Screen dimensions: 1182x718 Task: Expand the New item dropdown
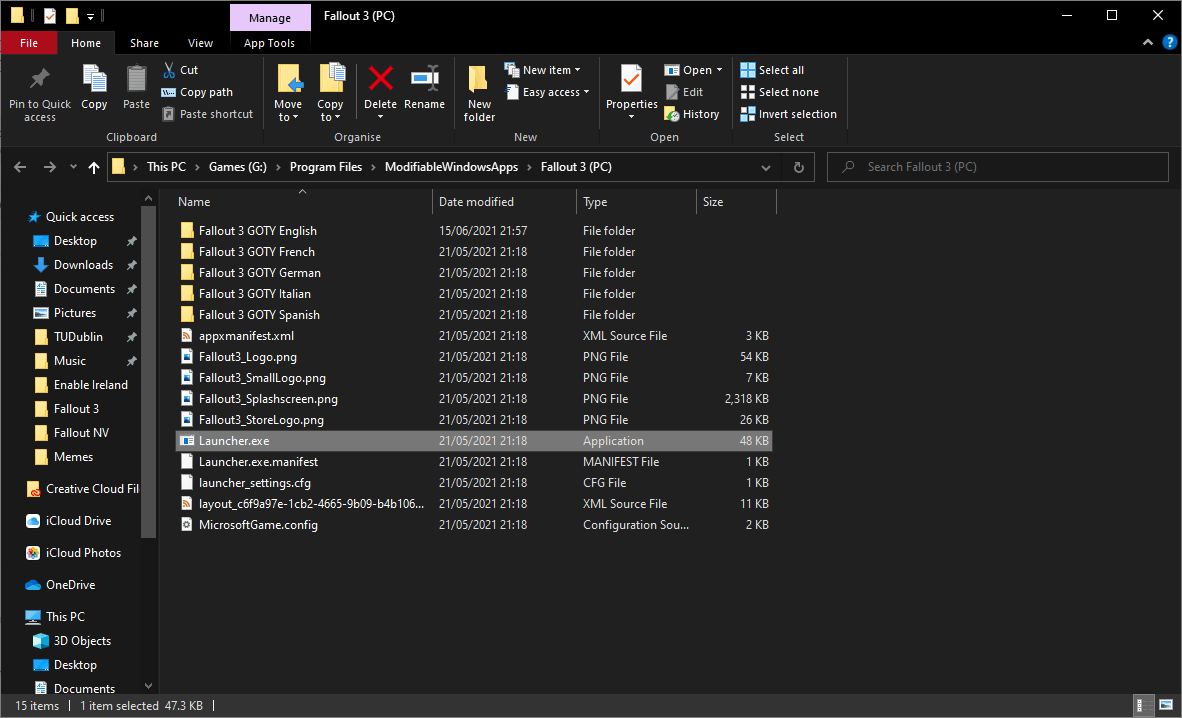pos(577,70)
